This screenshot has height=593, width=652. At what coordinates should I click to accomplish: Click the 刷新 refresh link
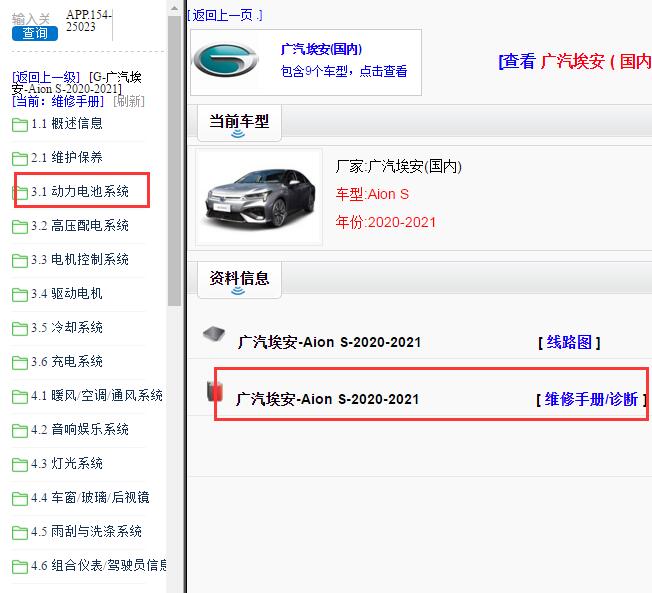[x=129, y=101]
